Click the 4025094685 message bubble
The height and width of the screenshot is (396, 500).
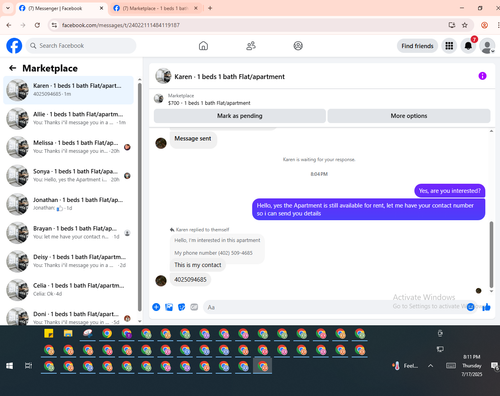pyautogui.click(x=190, y=279)
